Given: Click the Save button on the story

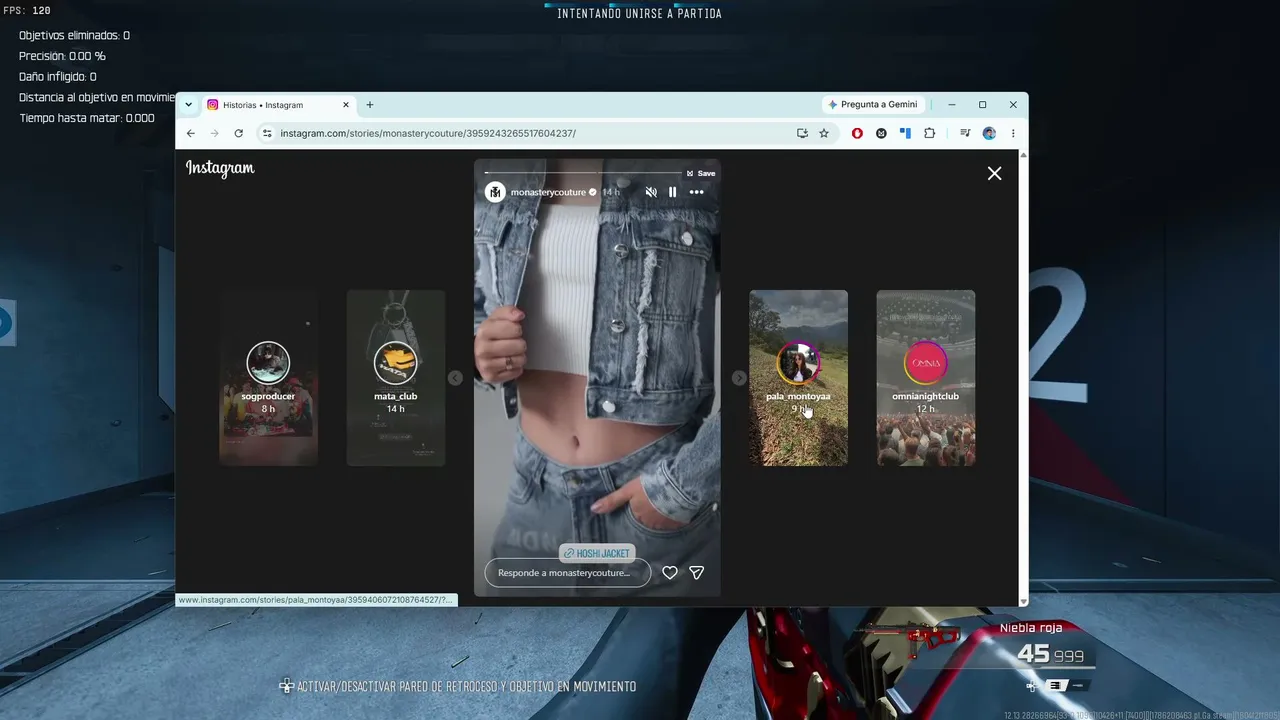Looking at the screenshot, I should click(x=701, y=173).
